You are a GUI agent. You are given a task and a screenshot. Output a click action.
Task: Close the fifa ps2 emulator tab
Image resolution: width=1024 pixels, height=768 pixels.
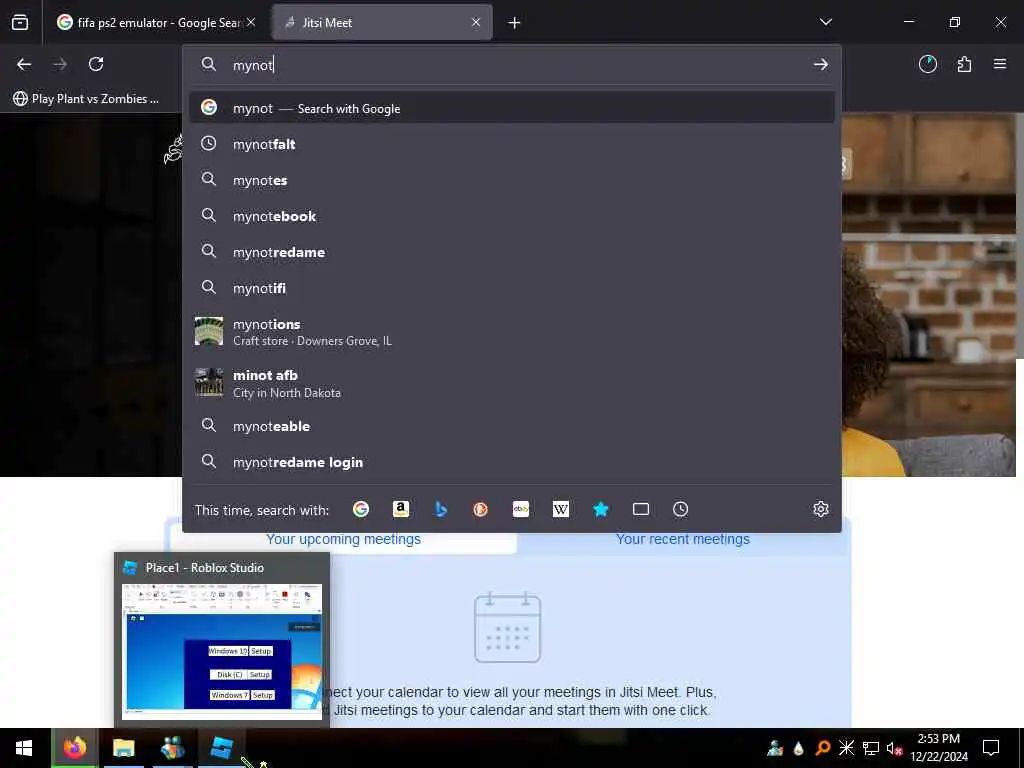pyautogui.click(x=251, y=22)
